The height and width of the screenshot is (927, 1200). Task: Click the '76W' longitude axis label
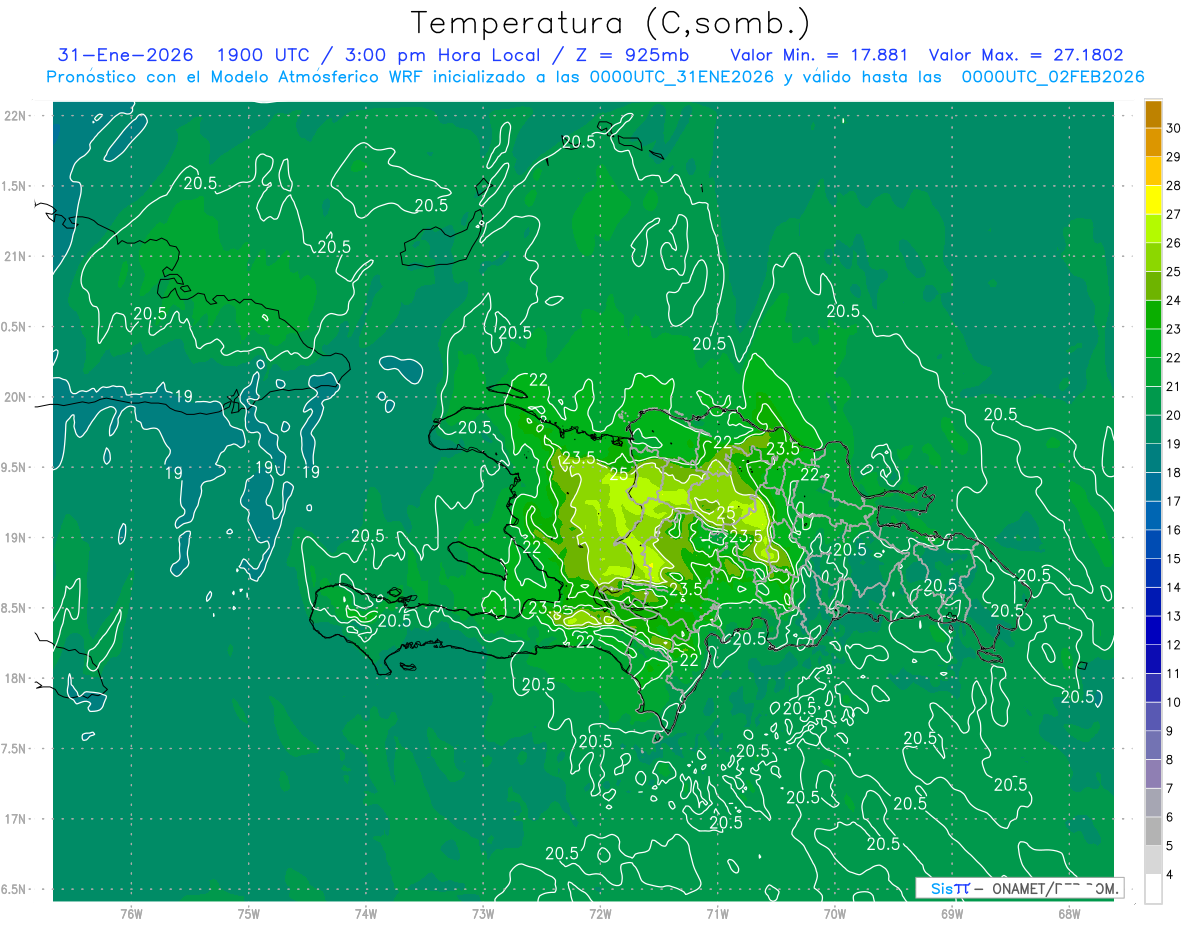pyautogui.click(x=131, y=915)
